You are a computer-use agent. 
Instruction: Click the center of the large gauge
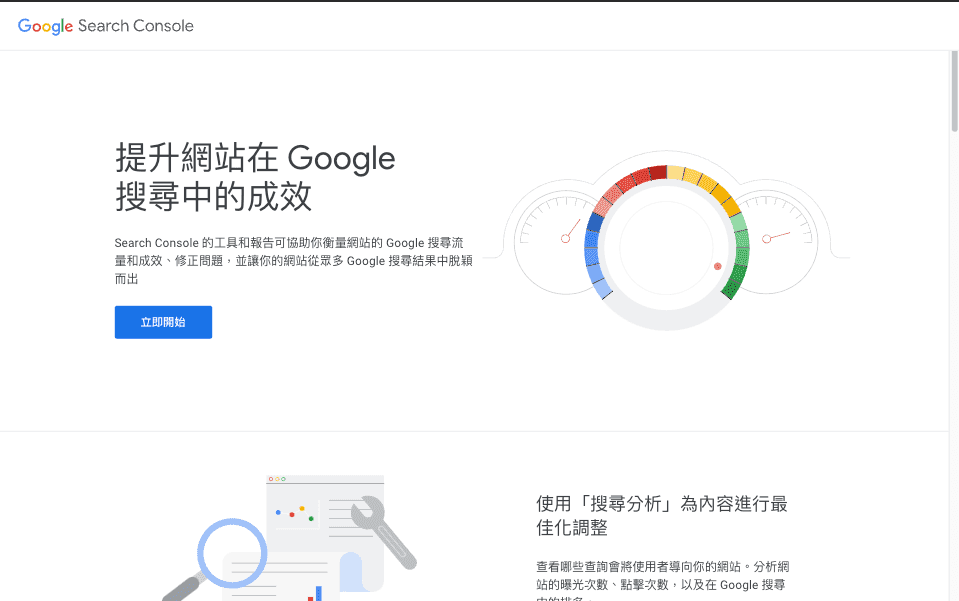(x=666, y=247)
